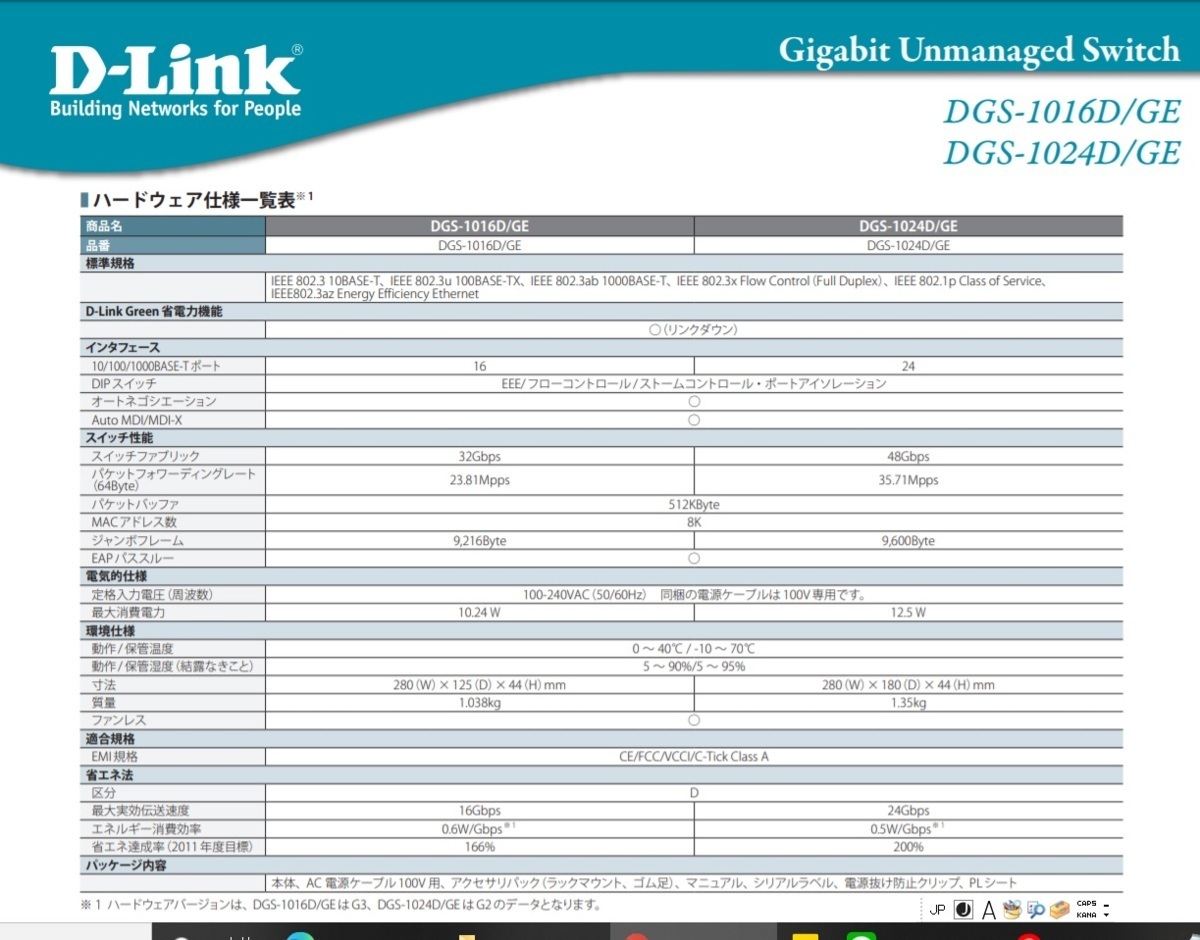This screenshot has height=940, width=1200.
Task: Click the 35.71Mpps forwarding rate value
Action: click(908, 480)
